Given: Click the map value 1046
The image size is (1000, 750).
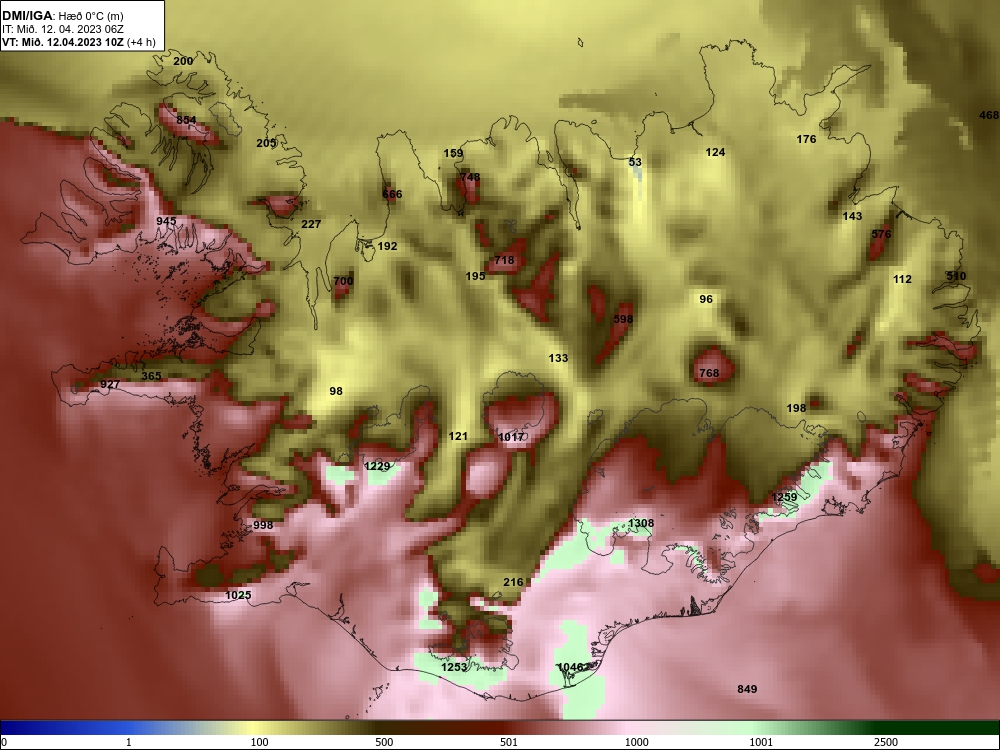Looking at the screenshot, I should pyautogui.click(x=570, y=667).
